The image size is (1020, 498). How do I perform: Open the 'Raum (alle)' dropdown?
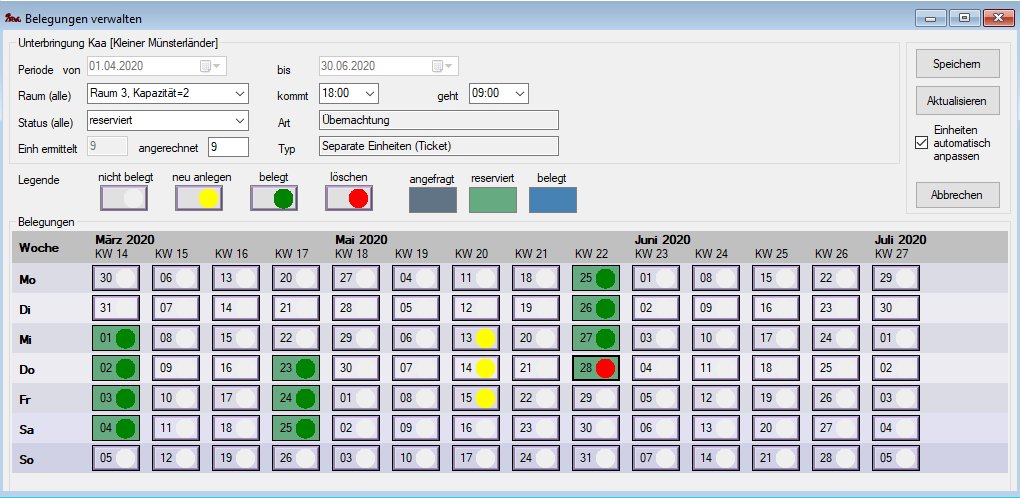238,93
